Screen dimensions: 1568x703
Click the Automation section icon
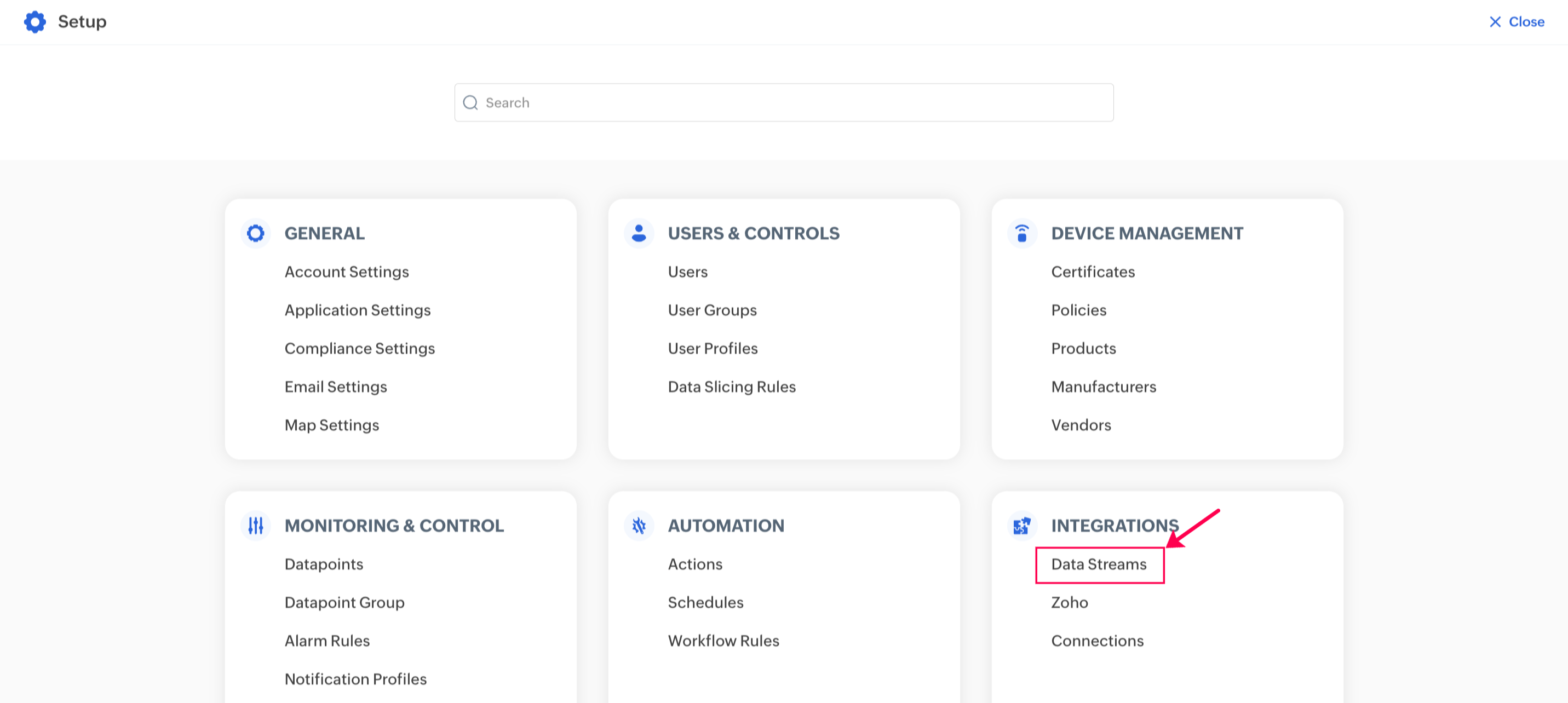coord(639,525)
